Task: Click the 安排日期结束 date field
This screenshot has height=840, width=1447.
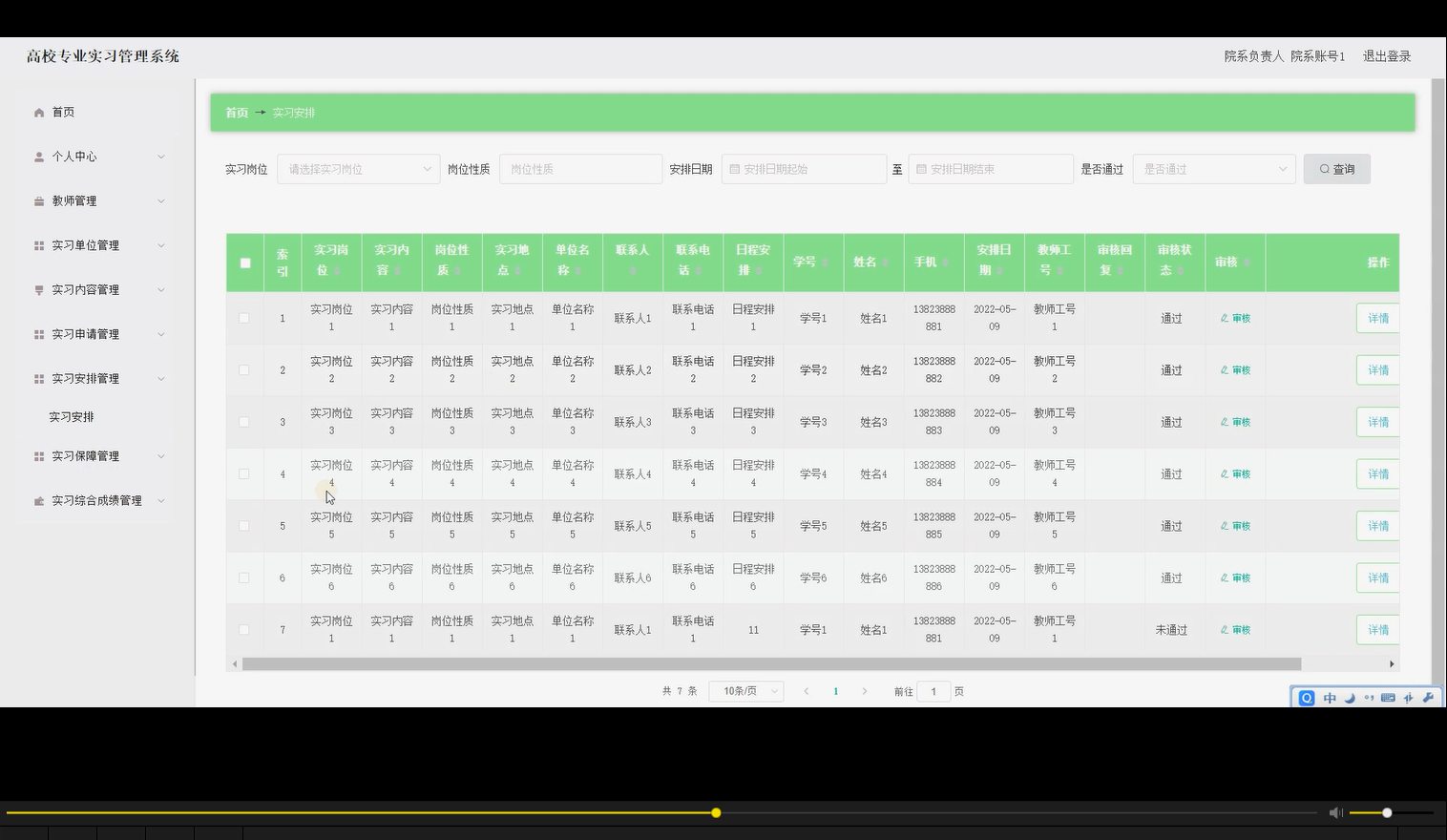Action: pyautogui.click(x=991, y=169)
